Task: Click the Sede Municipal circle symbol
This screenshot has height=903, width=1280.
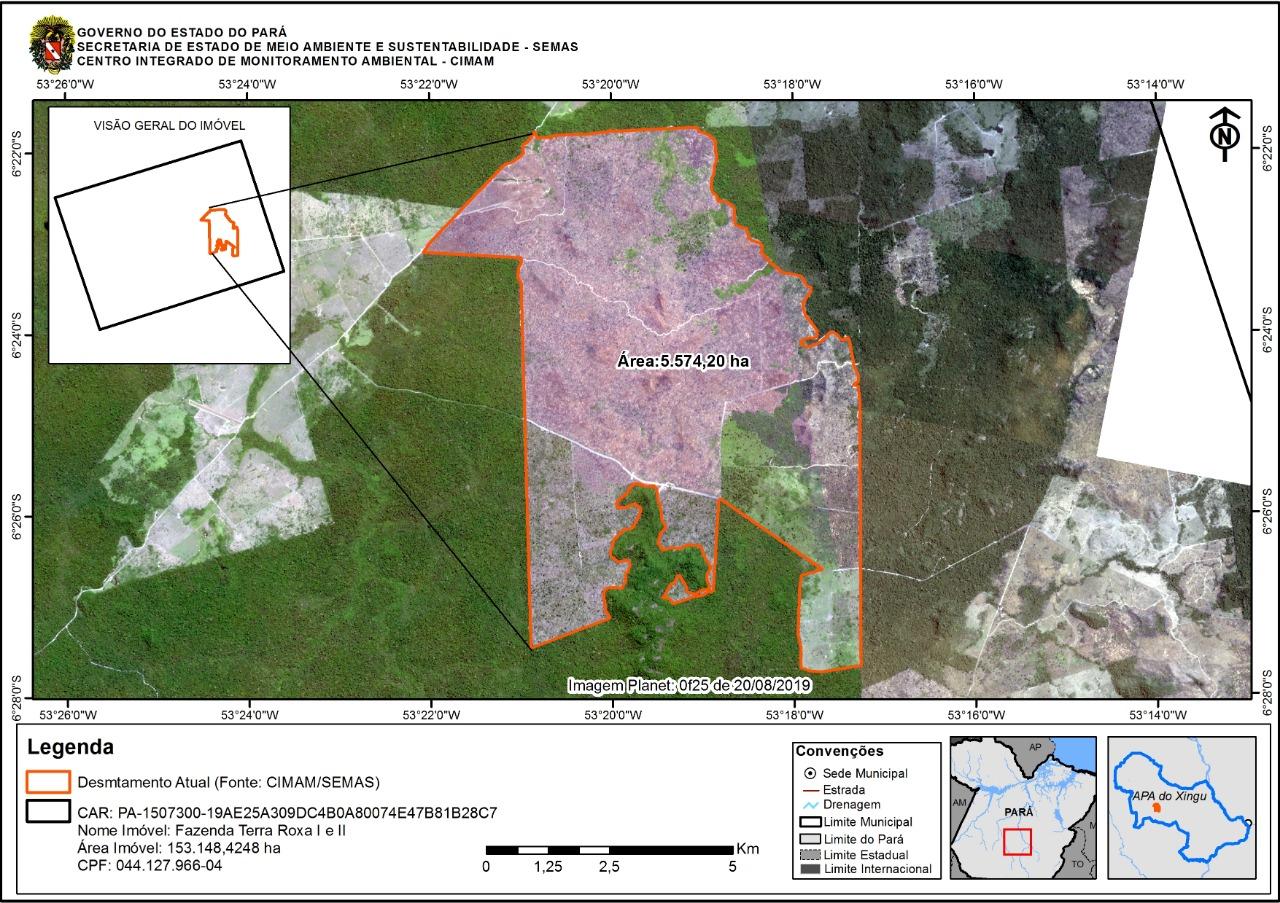Action: pyautogui.click(x=809, y=774)
